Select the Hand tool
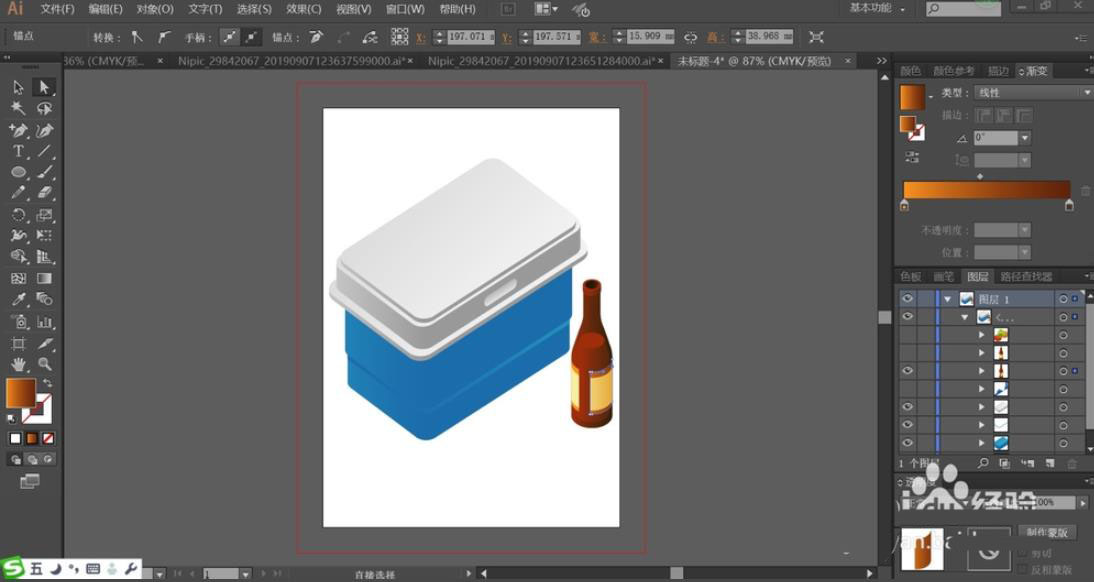1094x582 pixels. click(x=18, y=365)
